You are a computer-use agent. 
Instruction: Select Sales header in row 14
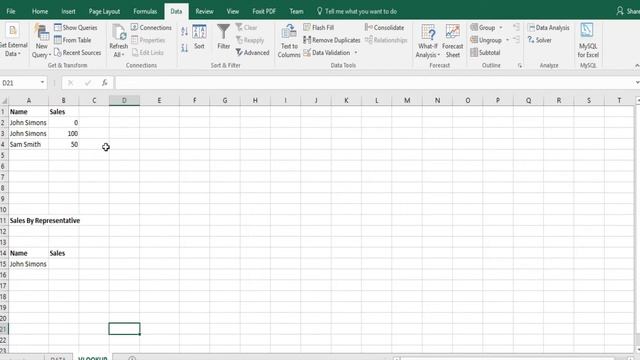(64, 253)
